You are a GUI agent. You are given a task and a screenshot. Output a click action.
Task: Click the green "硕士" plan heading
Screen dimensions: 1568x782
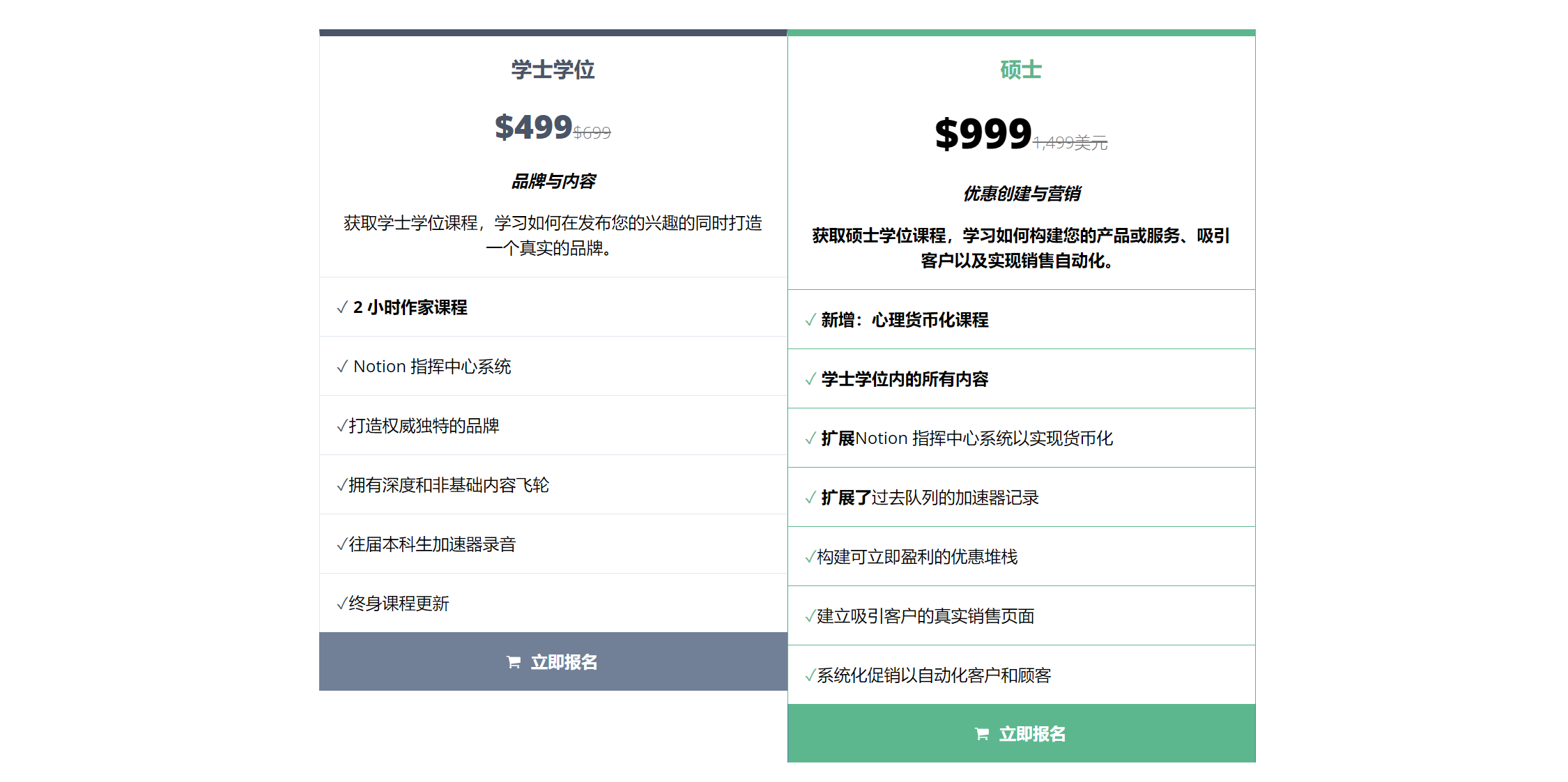[1021, 70]
